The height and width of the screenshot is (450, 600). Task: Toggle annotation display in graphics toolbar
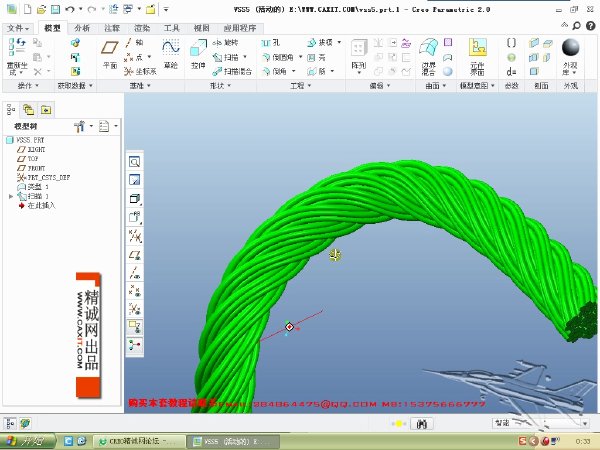(x=135, y=327)
